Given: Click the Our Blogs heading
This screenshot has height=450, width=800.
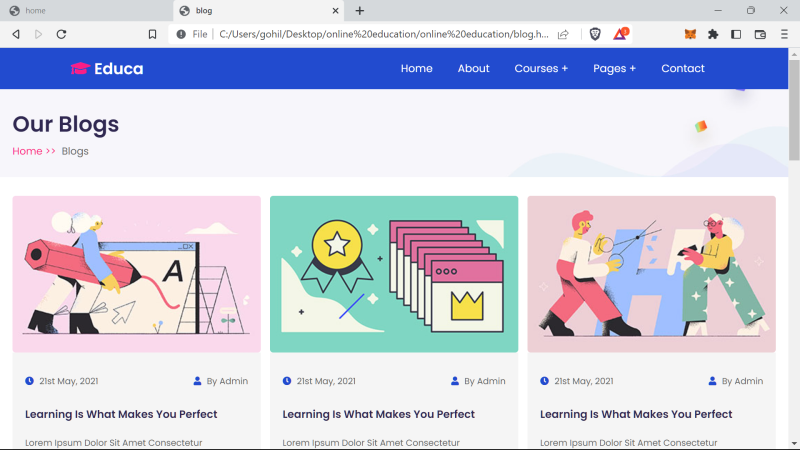Looking at the screenshot, I should click(66, 124).
